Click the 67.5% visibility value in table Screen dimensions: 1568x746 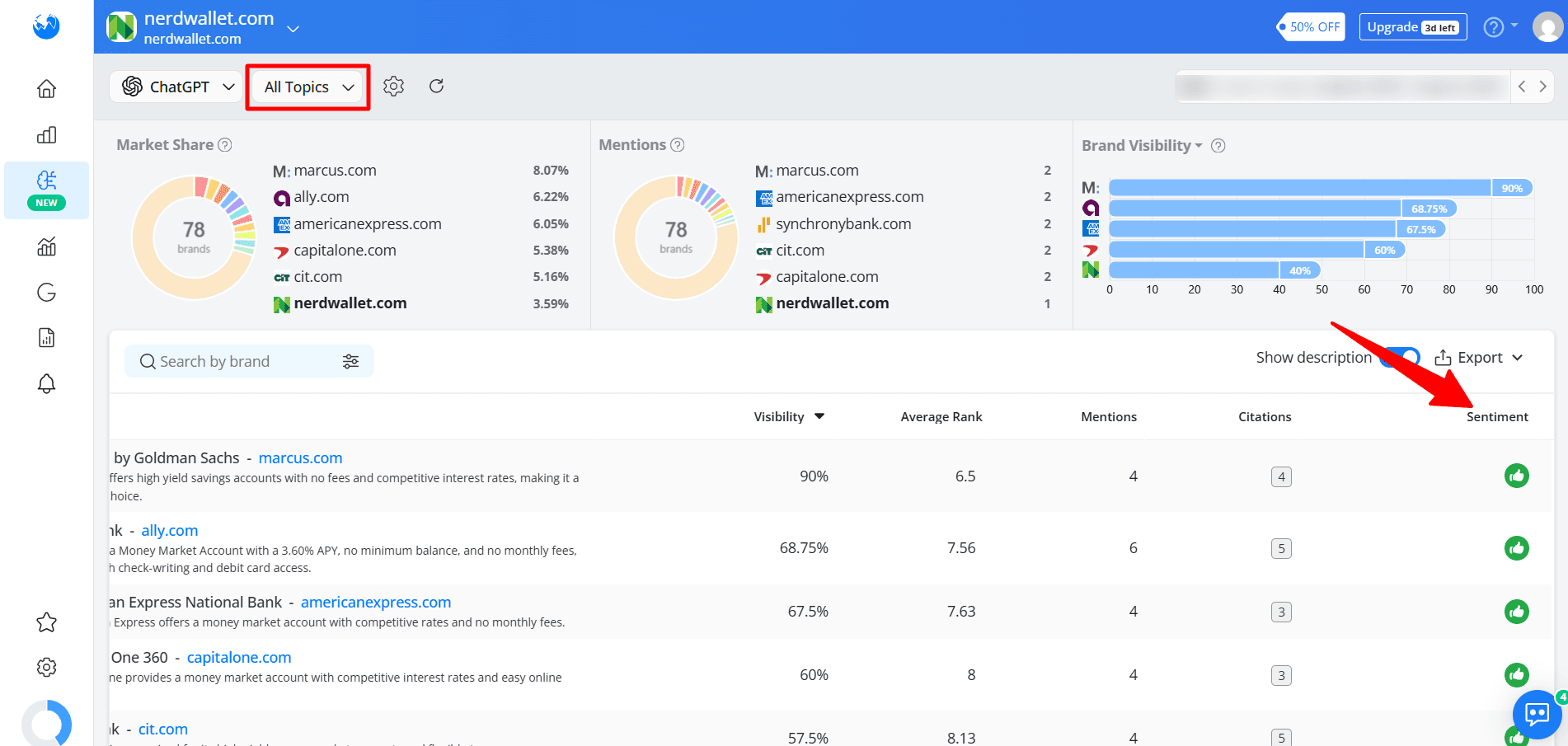tap(808, 612)
